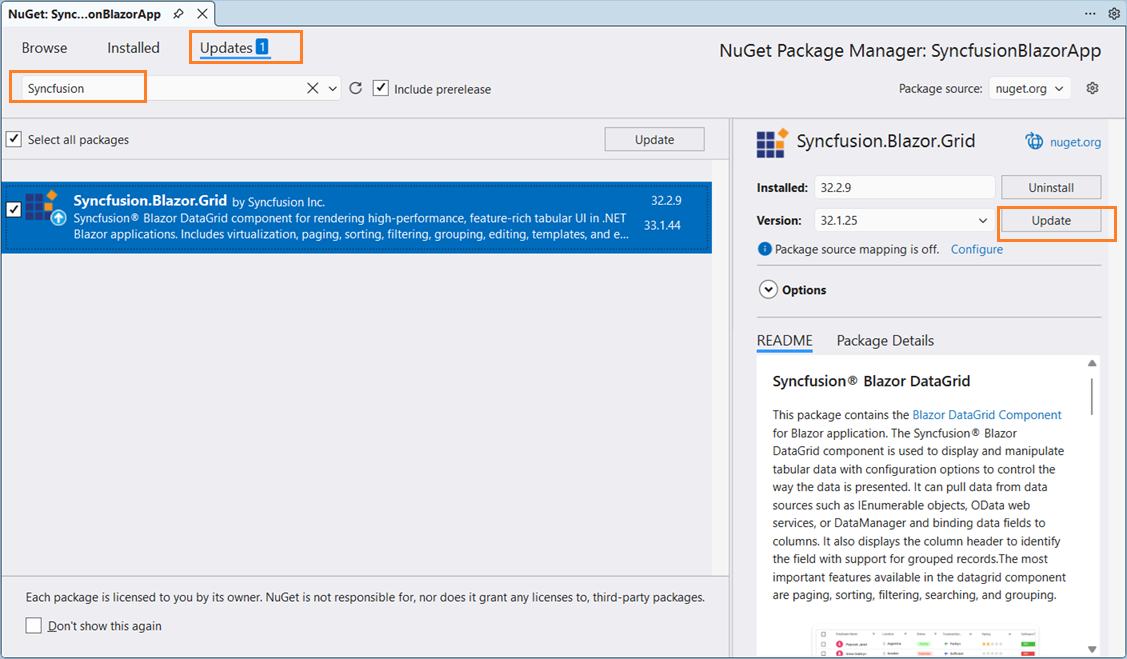Uncheck Select all packages checkbox
1127x659 pixels.
click(x=14, y=140)
